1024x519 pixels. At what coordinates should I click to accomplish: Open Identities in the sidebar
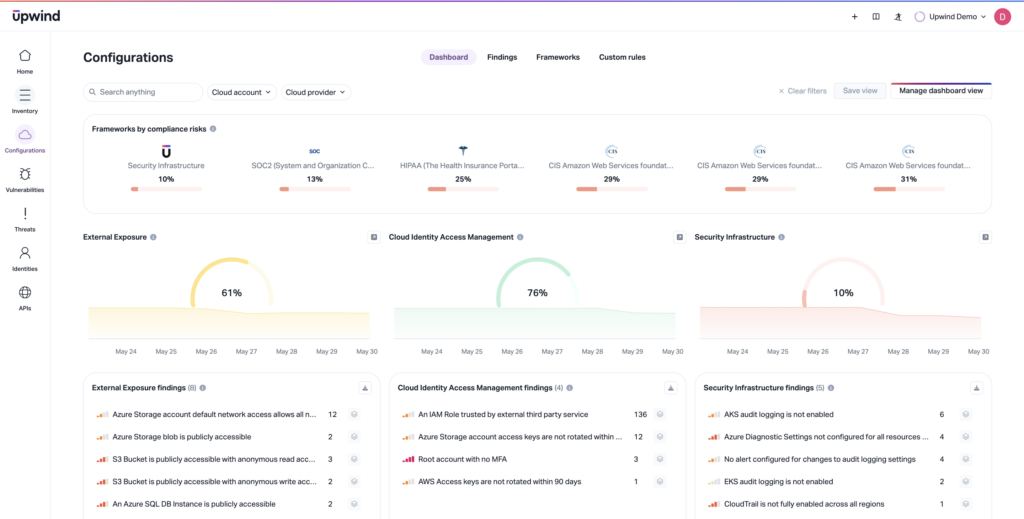(x=25, y=259)
